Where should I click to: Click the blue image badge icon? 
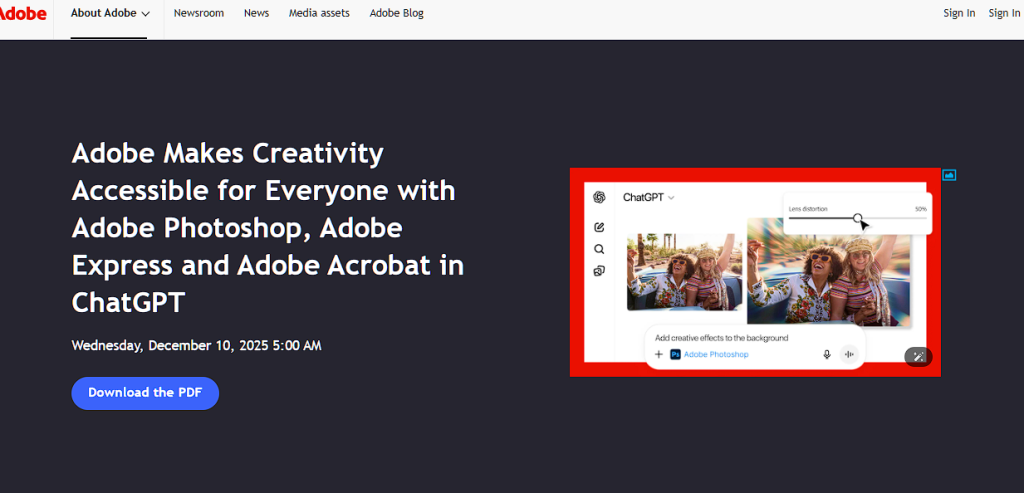point(949,175)
